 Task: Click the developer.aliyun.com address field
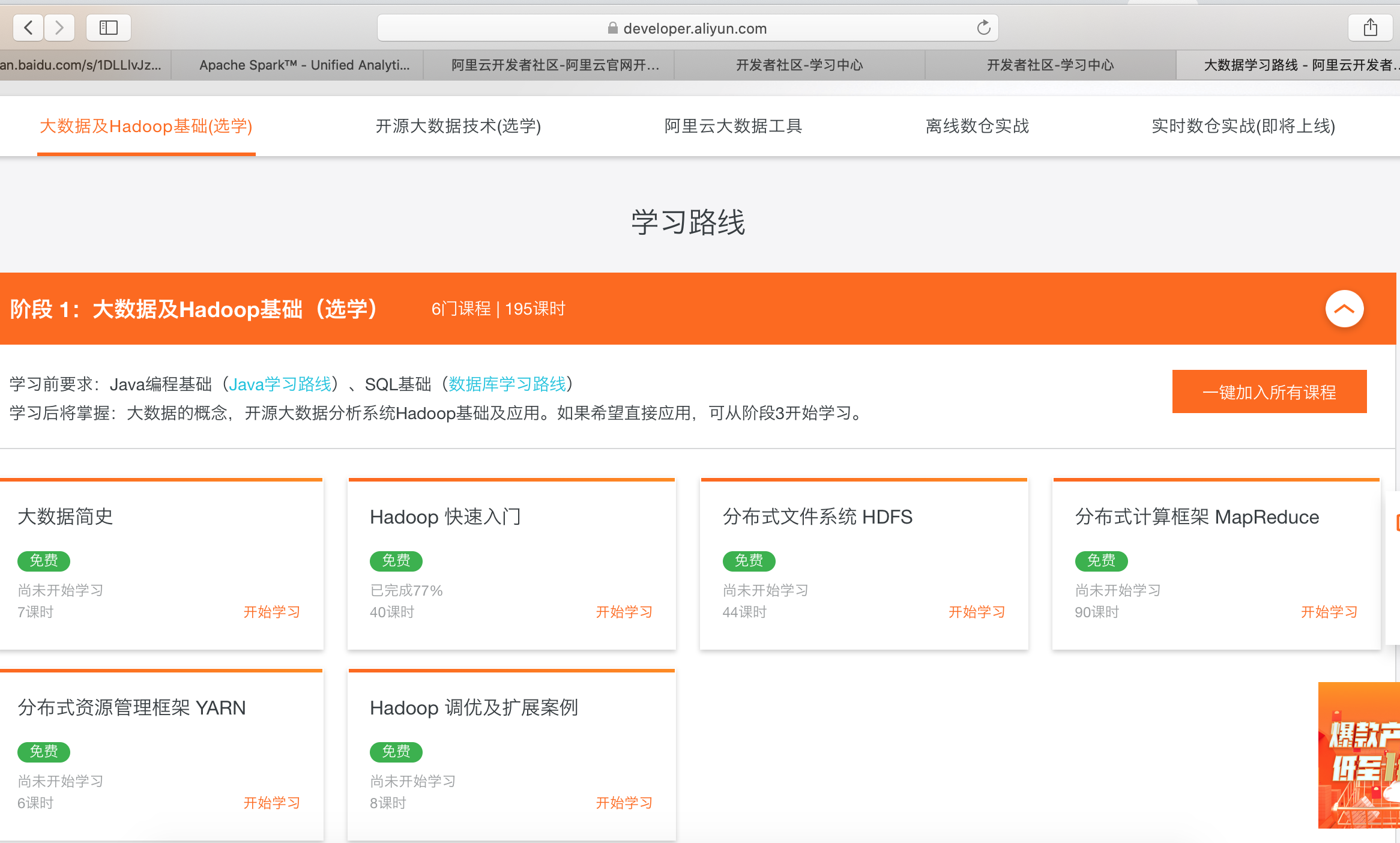pos(687,28)
